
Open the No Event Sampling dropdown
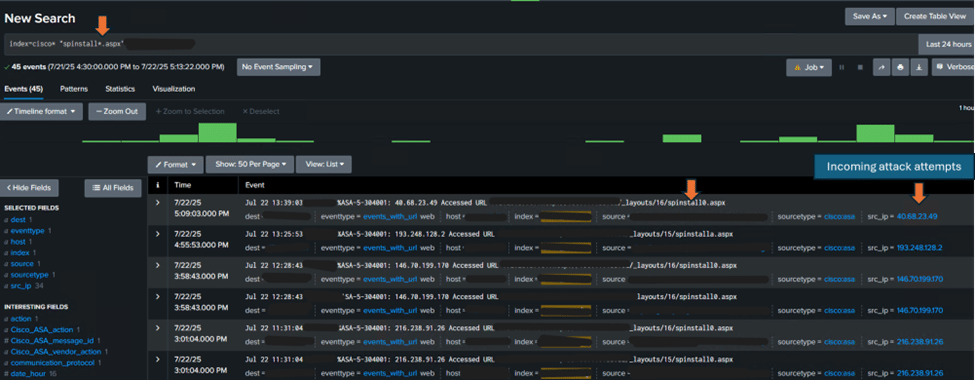coord(279,67)
